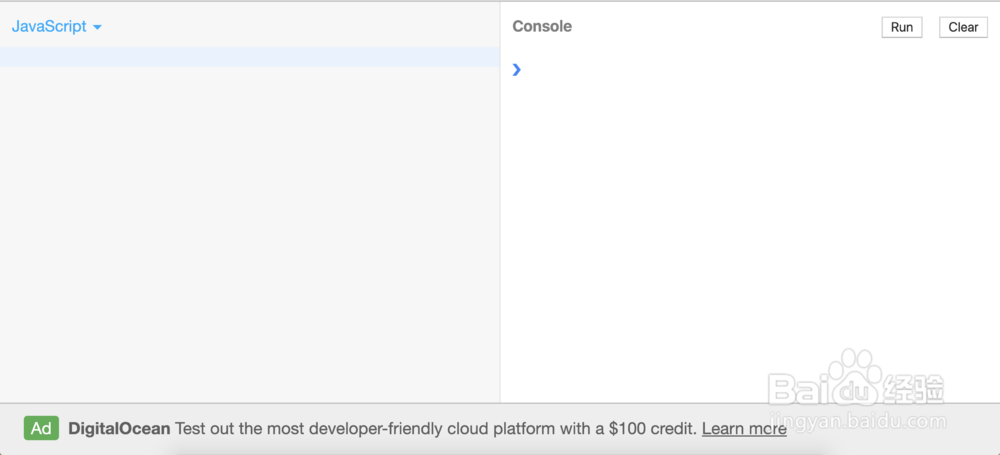Click the jingyan.baidu.com watermark text
The image size is (1000, 455).
click(858, 421)
